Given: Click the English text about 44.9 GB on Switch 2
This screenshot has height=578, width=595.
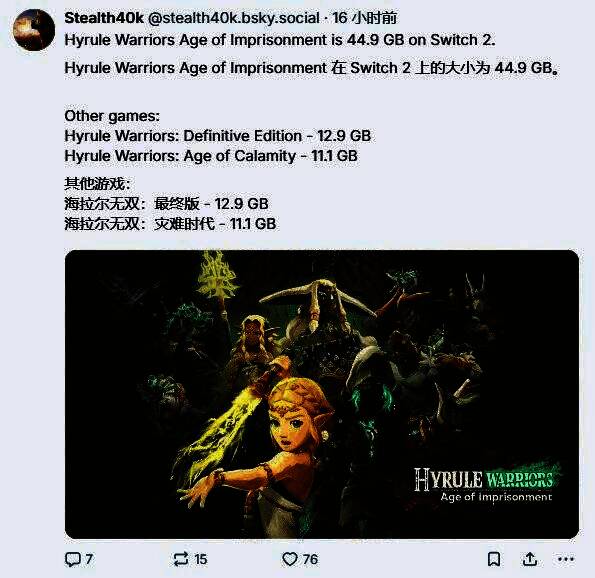Looking at the screenshot, I should click(280, 40).
